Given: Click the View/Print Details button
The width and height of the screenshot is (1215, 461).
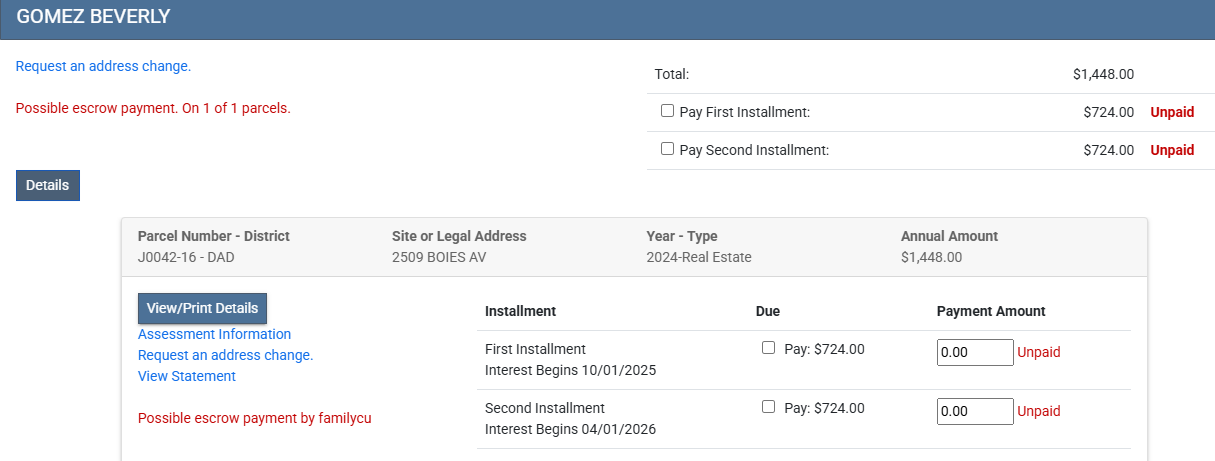Looking at the screenshot, I should click(x=202, y=308).
